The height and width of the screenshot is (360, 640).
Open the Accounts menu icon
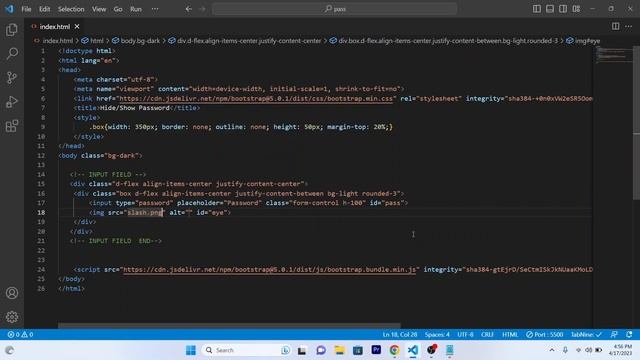[12, 293]
